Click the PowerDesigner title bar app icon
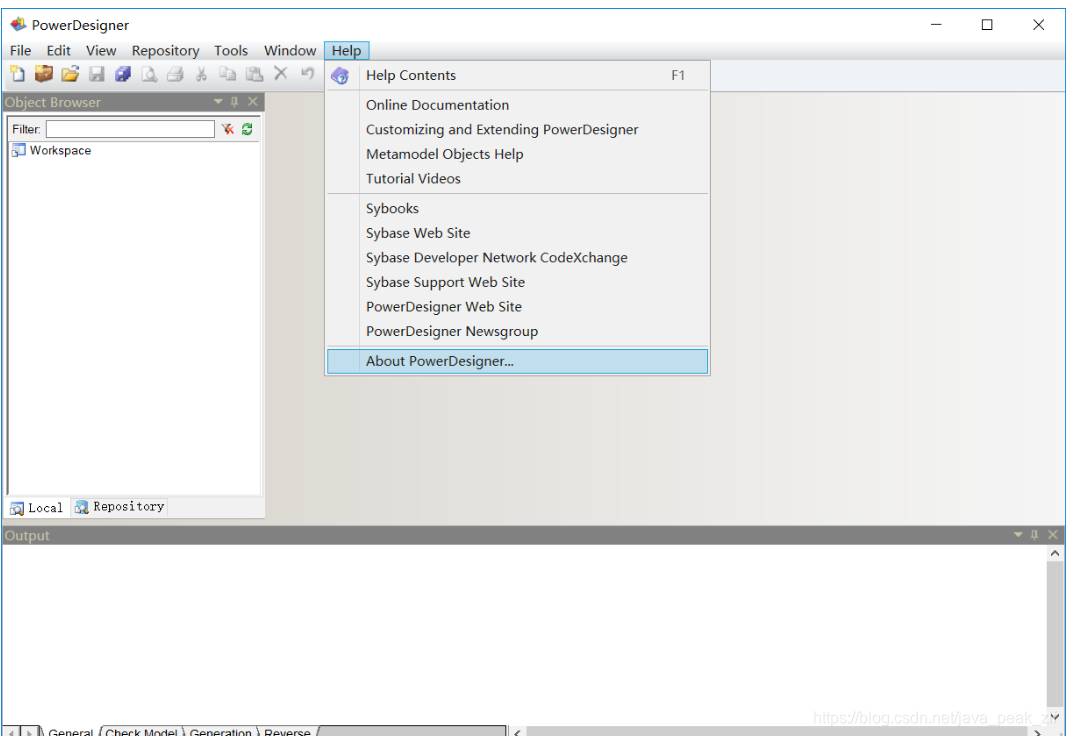The width and height of the screenshot is (1067, 736). [18, 25]
